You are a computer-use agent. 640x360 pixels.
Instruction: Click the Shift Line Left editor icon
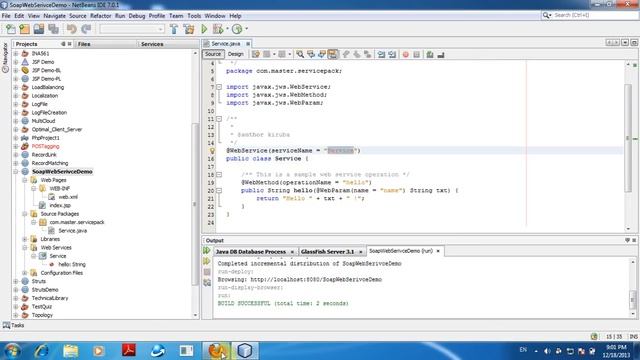click(381, 54)
